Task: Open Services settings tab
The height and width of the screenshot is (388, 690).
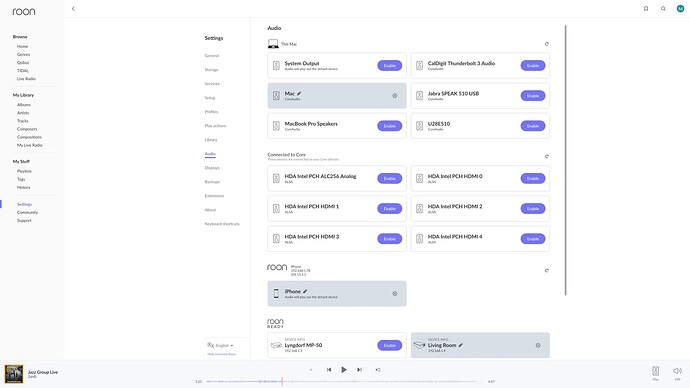Action: pyautogui.click(x=212, y=84)
